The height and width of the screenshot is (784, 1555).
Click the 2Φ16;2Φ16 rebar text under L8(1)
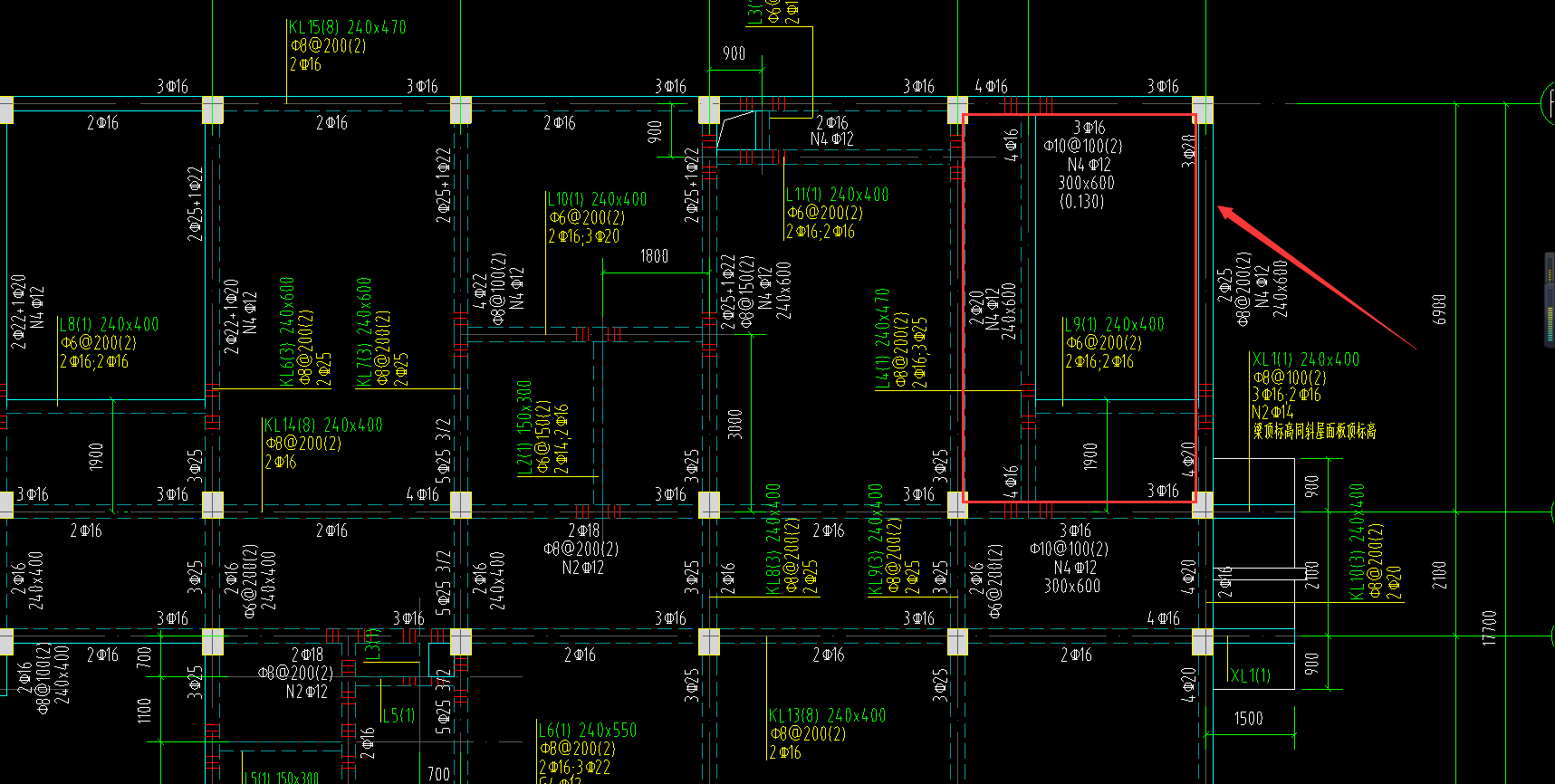point(94,361)
